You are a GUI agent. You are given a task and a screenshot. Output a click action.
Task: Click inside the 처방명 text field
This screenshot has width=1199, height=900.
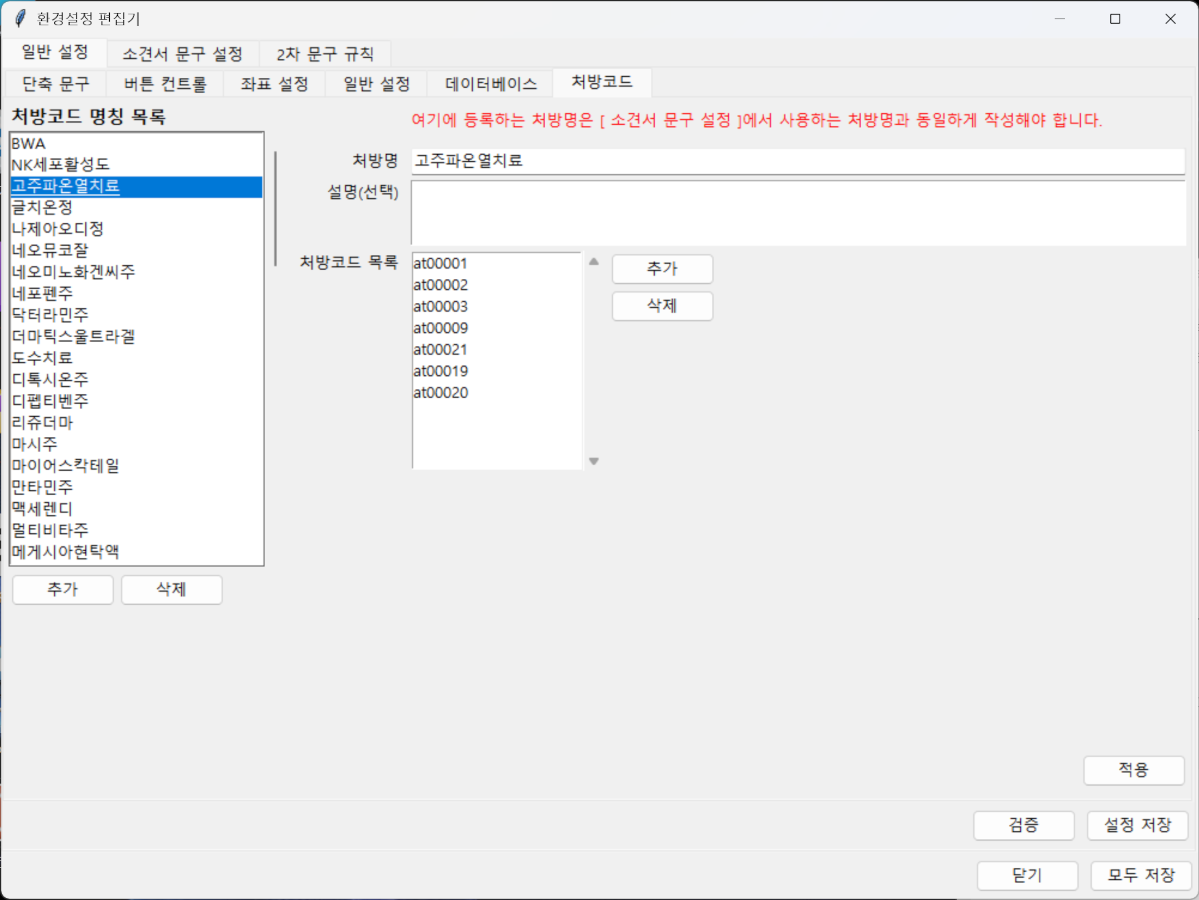797,161
